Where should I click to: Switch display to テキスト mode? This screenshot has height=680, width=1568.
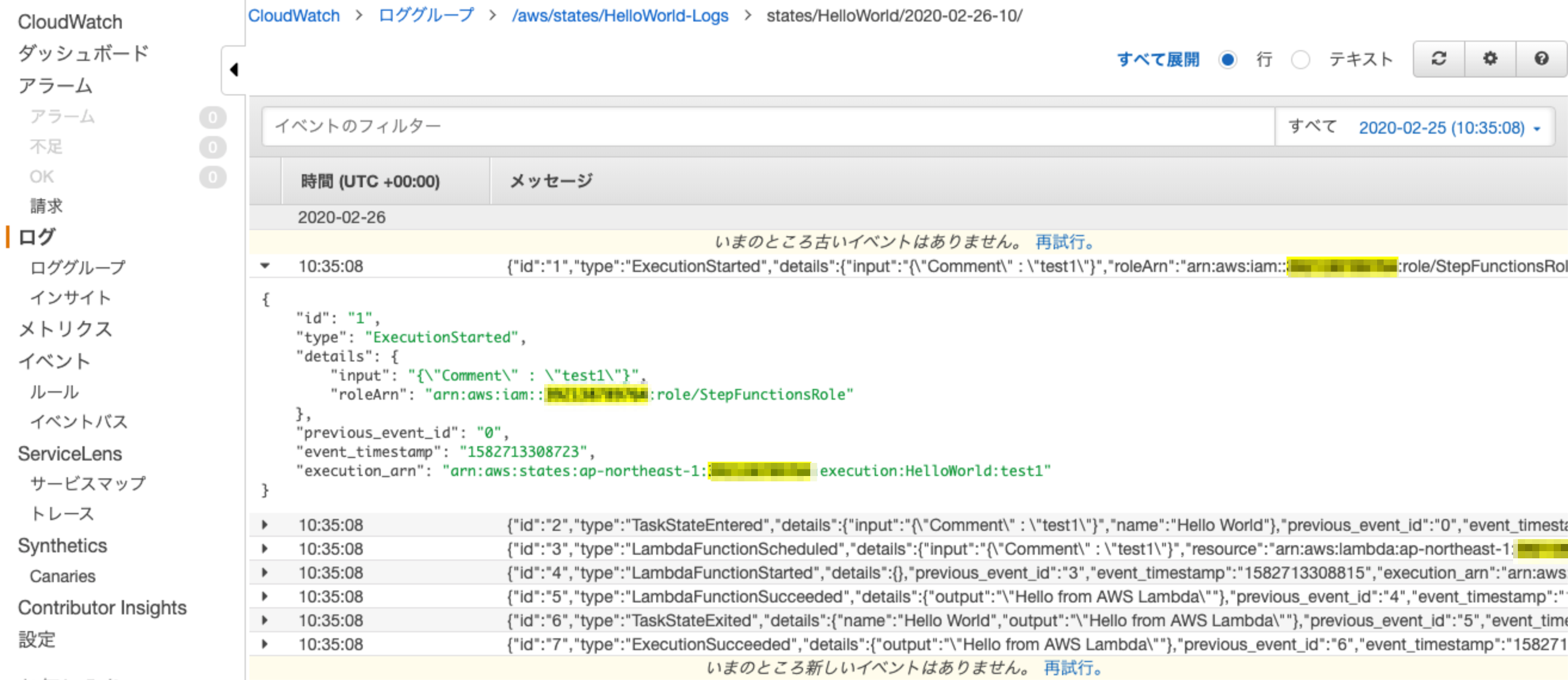[1301, 60]
